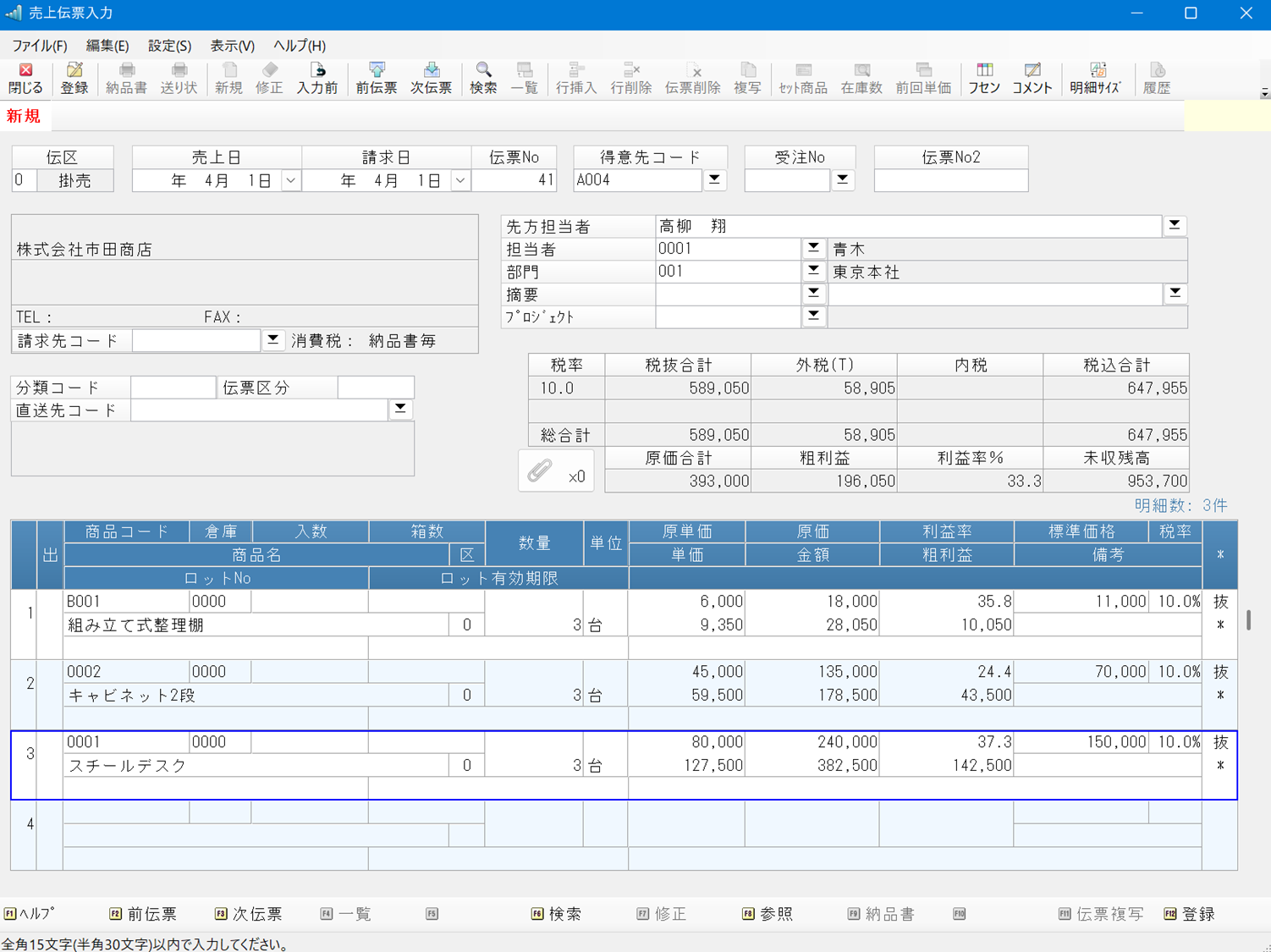The image size is (1271, 952).
Task: Click inside the 受注No input field
Action: pos(783,179)
